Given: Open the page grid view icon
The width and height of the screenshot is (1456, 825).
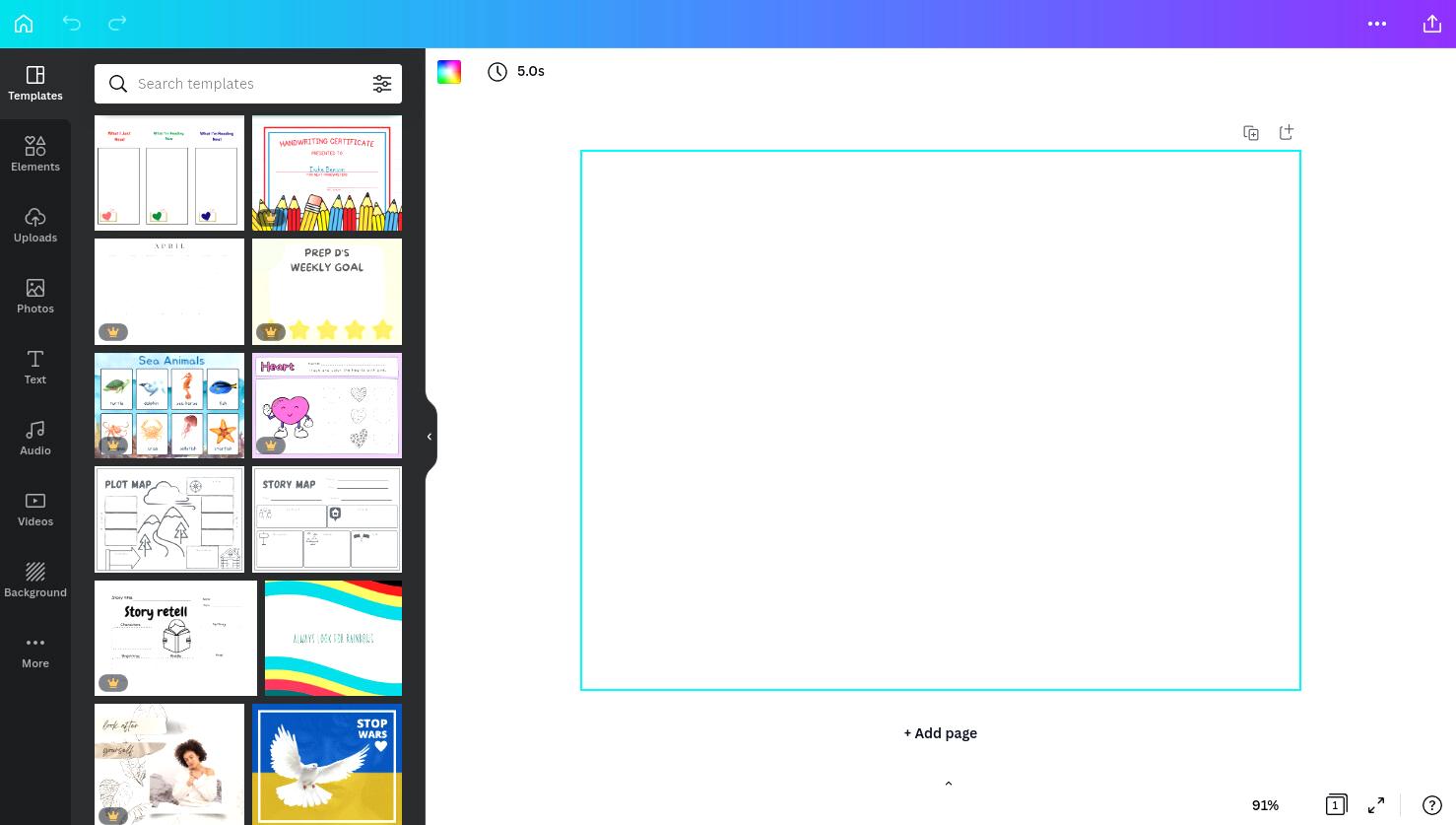Looking at the screenshot, I should pyautogui.click(x=1336, y=805).
